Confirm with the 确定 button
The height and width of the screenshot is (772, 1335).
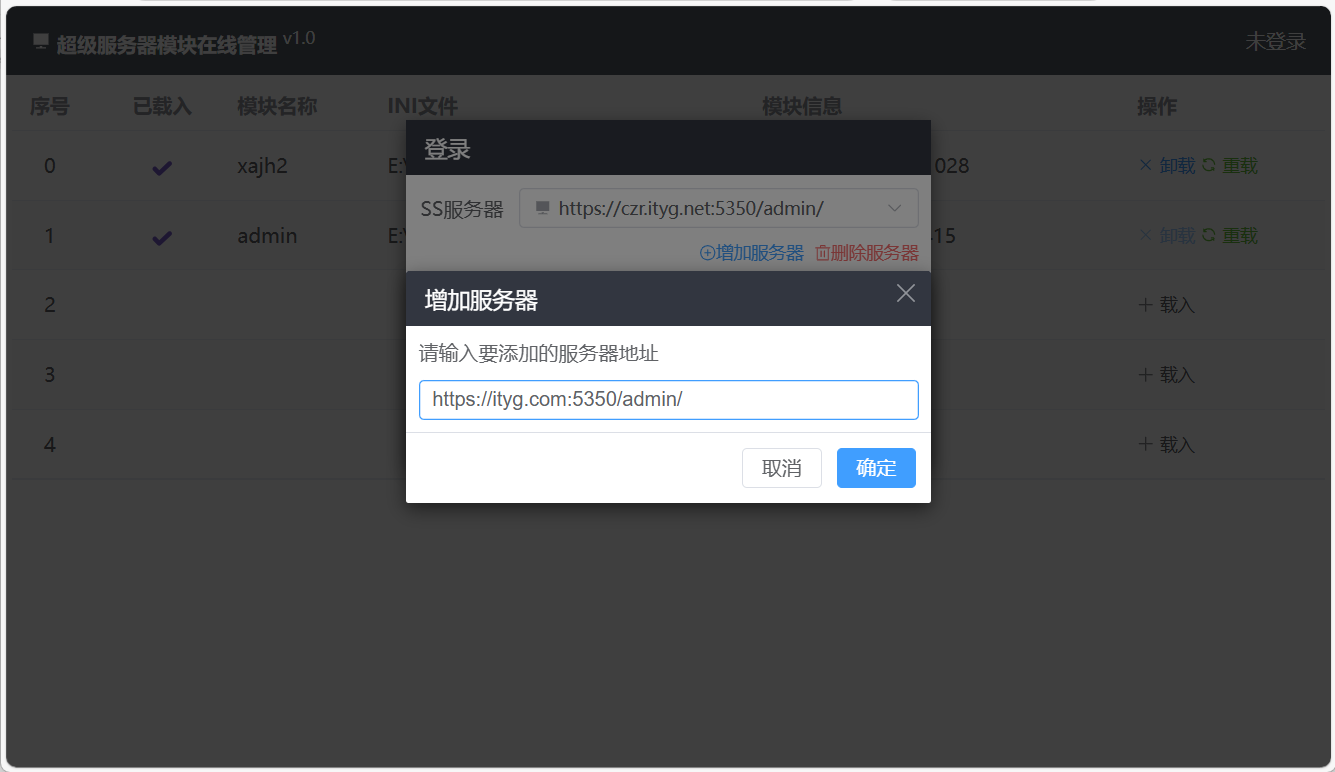[x=876, y=468]
